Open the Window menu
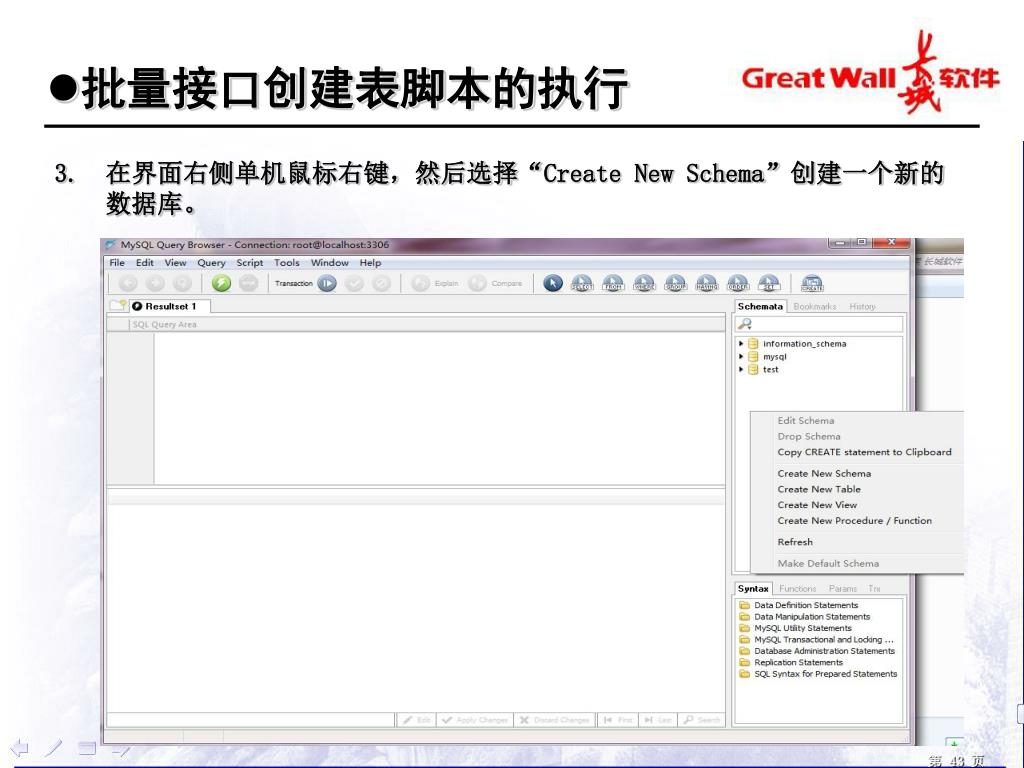This screenshot has height=768, width=1024. click(329, 263)
